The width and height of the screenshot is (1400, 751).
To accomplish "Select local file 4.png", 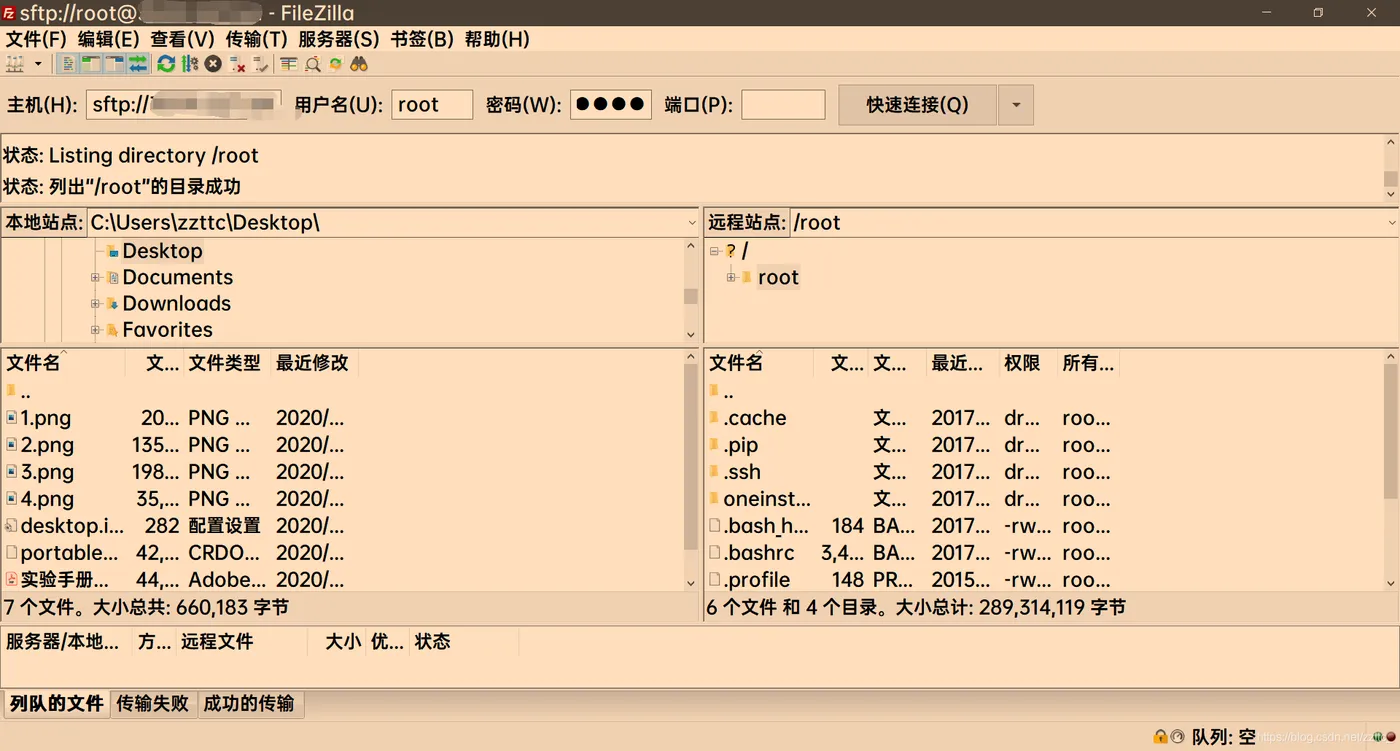I will point(47,499).
